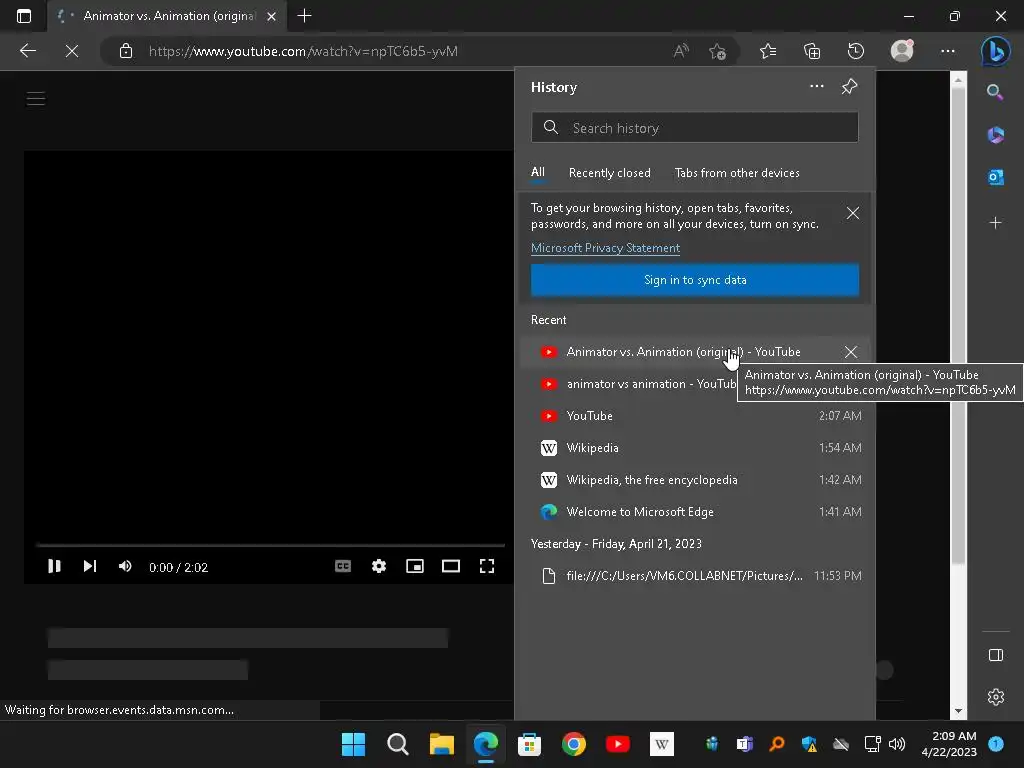Viewport: 1024px width, 768px height.
Task: Open YouTube hamburger guide menu
Action: click(x=36, y=99)
